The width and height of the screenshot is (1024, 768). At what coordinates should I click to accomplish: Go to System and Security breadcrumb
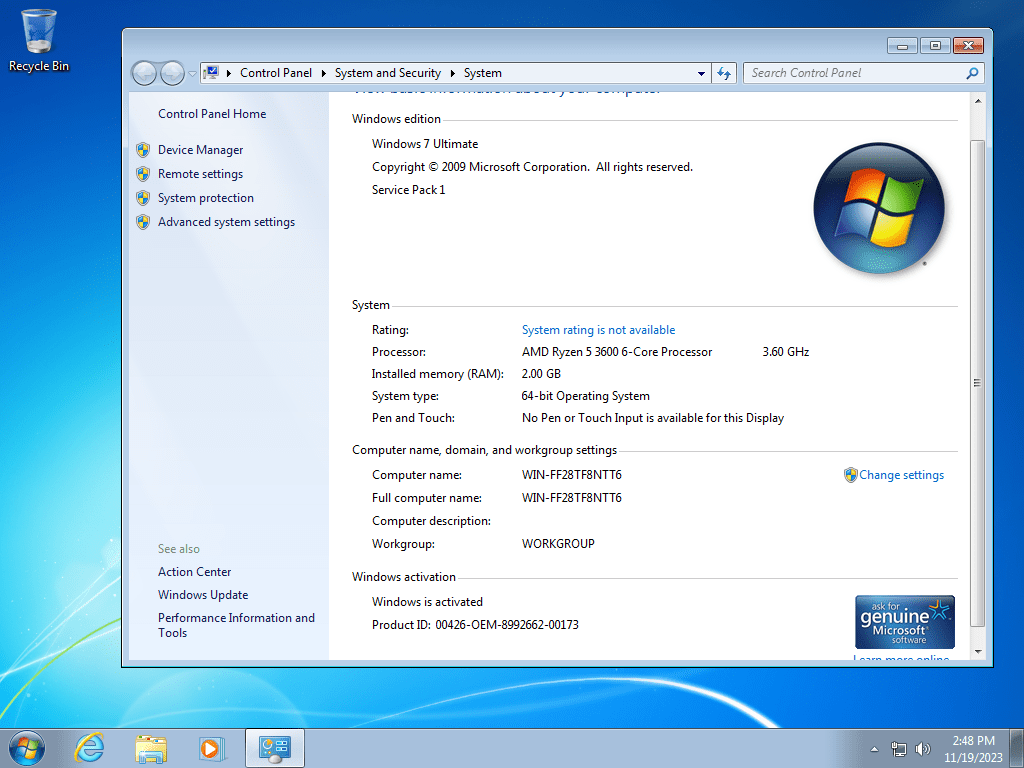[x=388, y=73]
